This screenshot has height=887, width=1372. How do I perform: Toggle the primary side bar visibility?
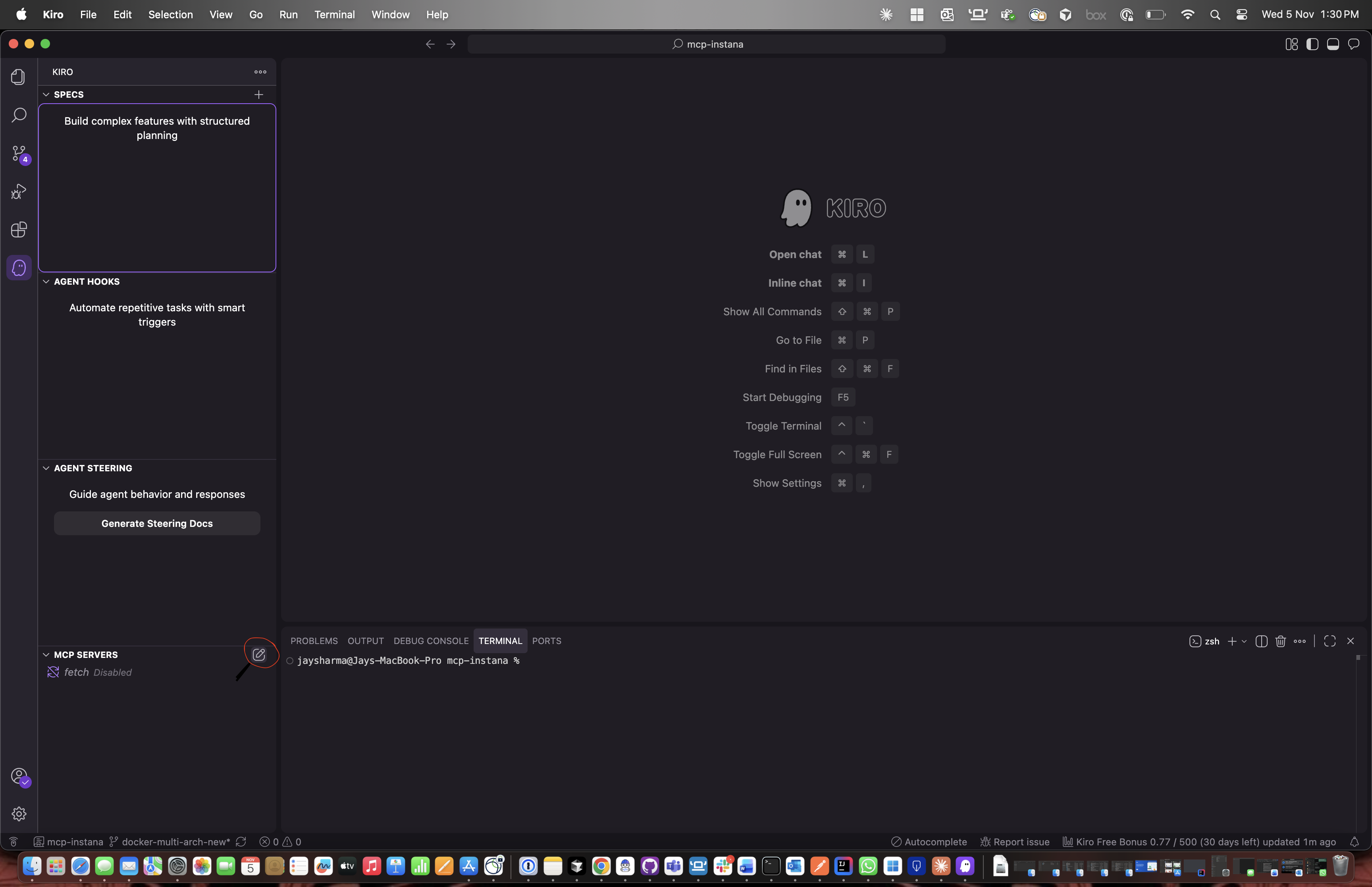1312,44
